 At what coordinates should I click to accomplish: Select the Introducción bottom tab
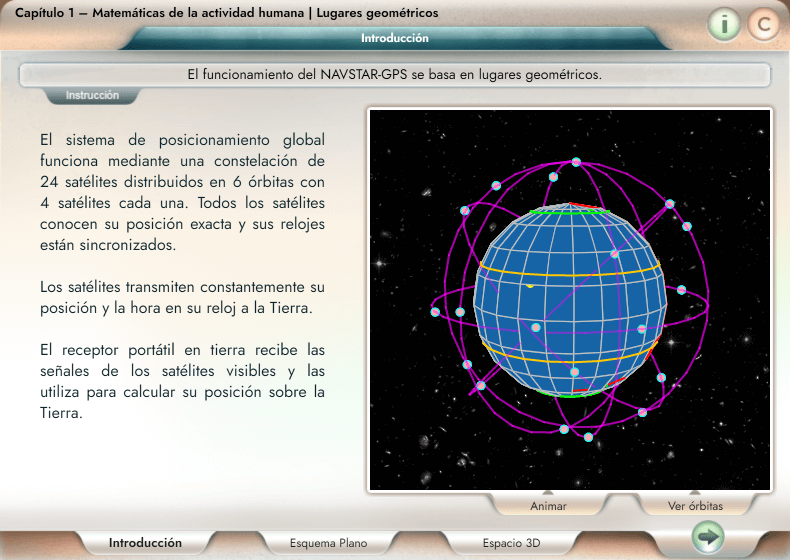pyautogui.click(x=145, y=543)
